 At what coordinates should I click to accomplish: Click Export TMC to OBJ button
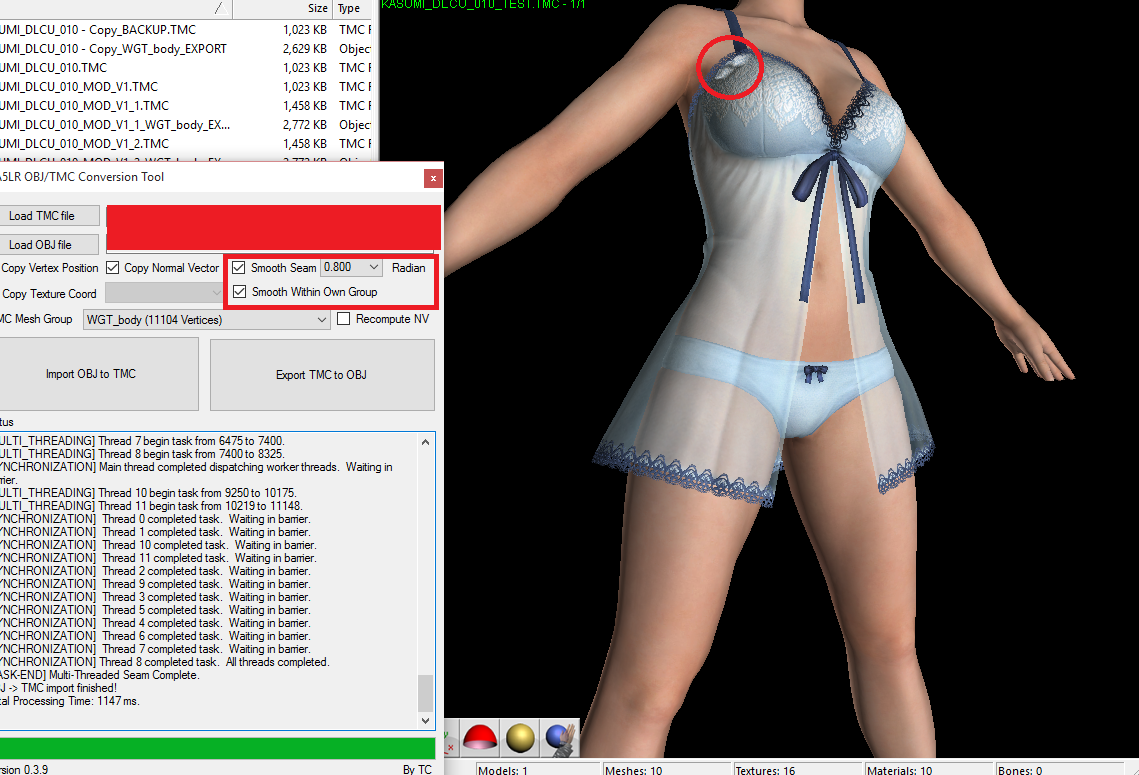tap(321, 375)
